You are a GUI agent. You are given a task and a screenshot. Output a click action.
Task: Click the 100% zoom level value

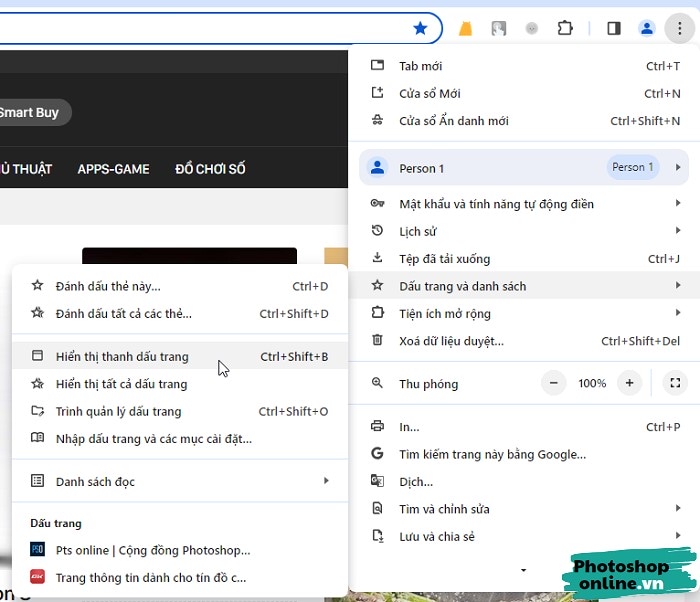592,383
